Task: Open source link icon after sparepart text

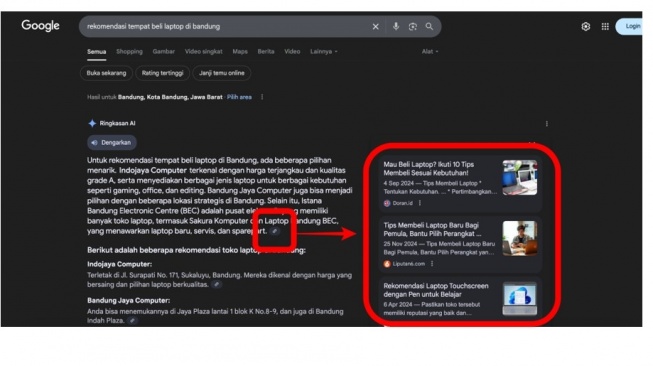Action: [x=274, y=231]
